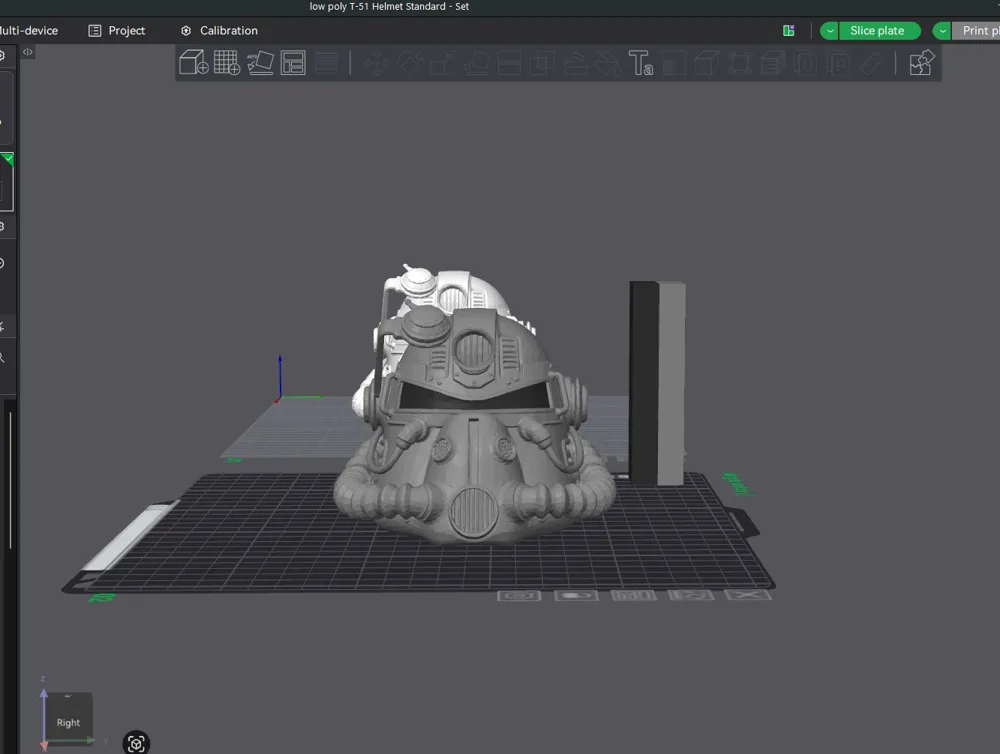Image resolution: width=1000 pixels, height=754 pixels.
Task: Switch to the Calibration tab
Action: (x=219, y=31)
